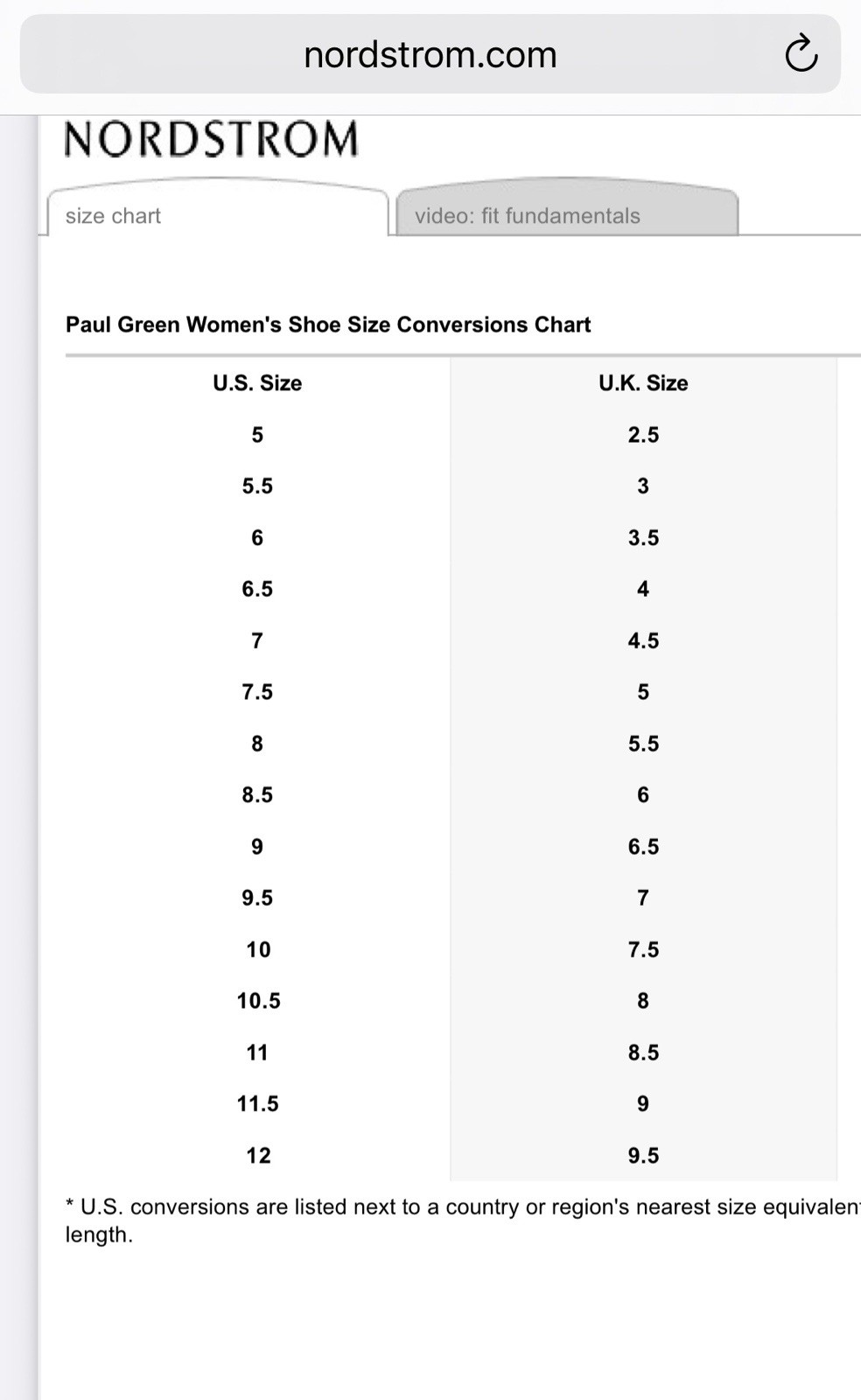Click the U.S. conversions footnote text
The image size is (861, 1400).
[463, 1221]
